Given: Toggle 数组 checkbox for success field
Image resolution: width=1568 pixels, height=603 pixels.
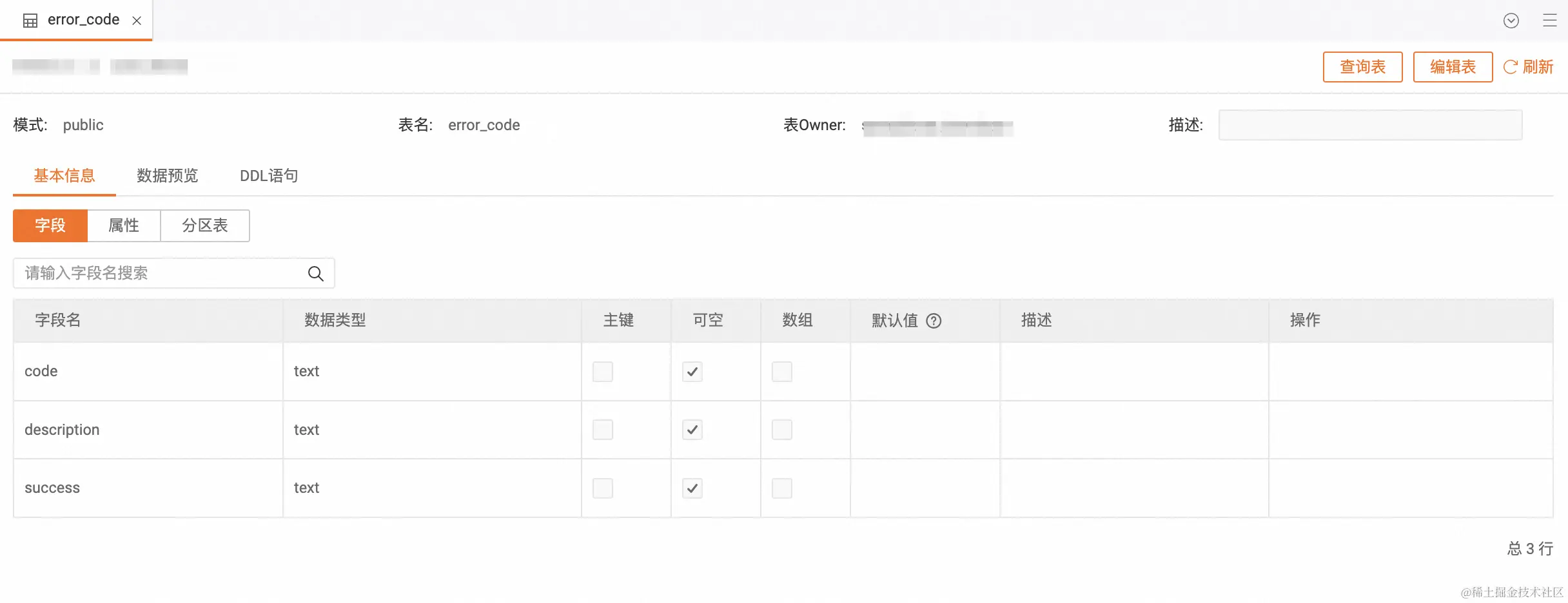Looking at the screenshot, I should pos(782,488).
